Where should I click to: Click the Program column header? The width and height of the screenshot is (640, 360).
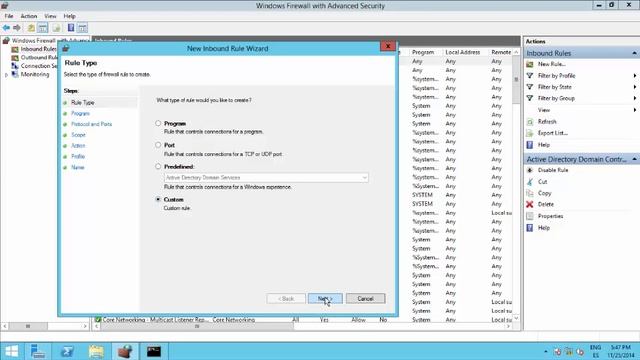pyautogui.click(x=423, y=52)
